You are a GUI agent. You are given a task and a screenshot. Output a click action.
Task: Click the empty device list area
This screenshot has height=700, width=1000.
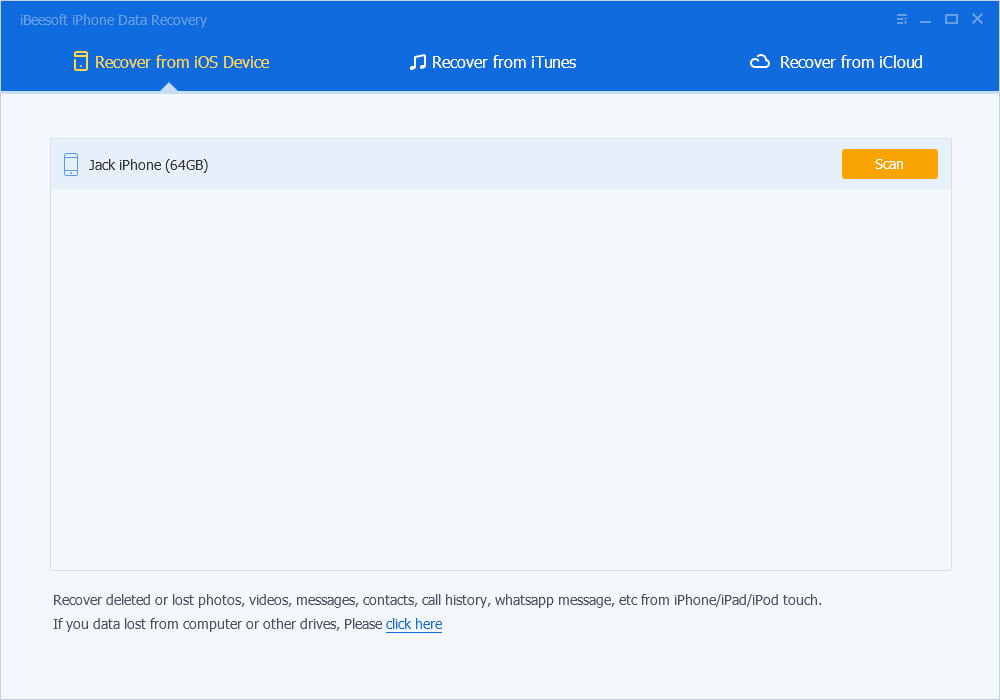(500, 380)
